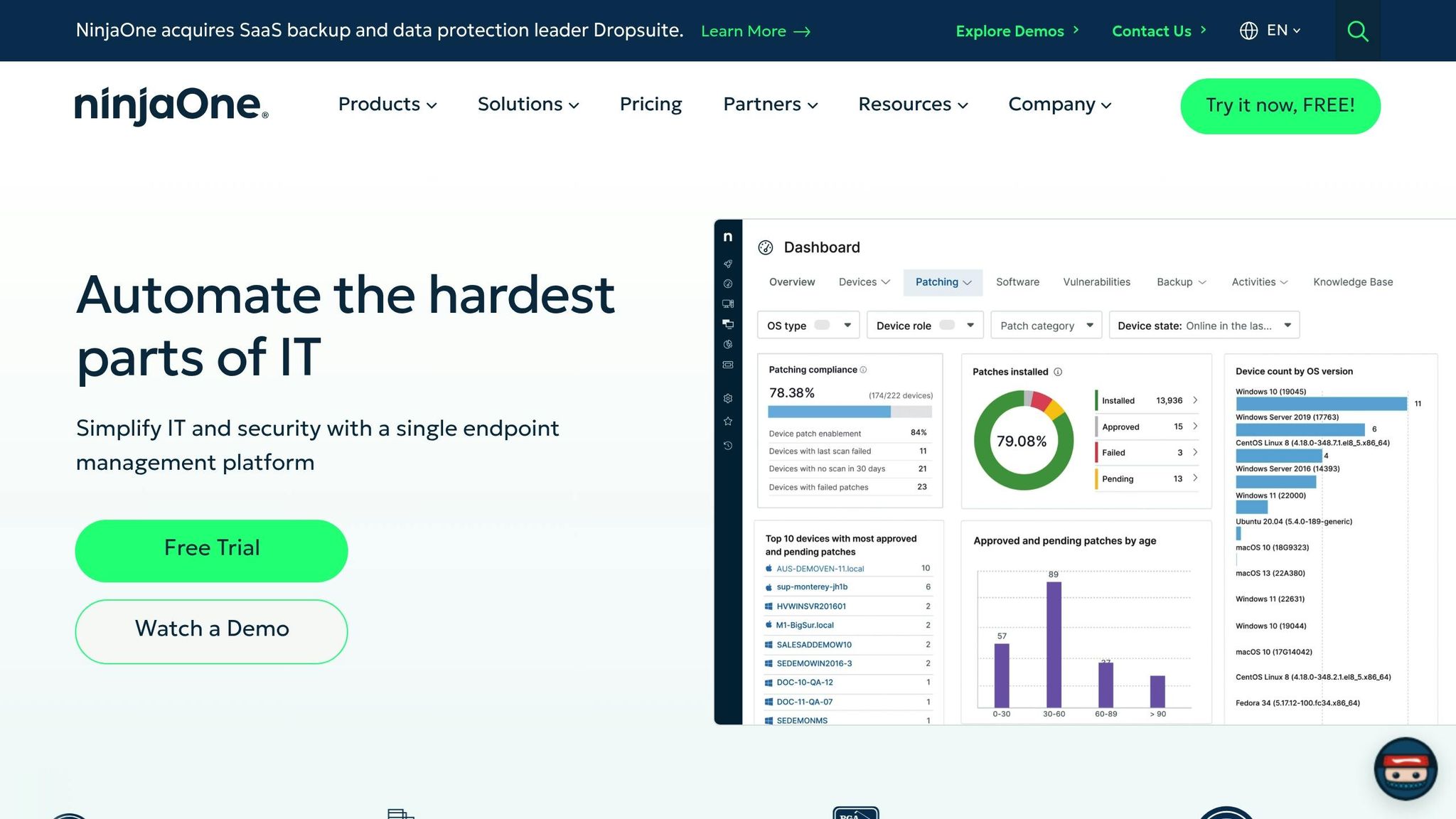Expand Pending patches row chevron

1195,478
